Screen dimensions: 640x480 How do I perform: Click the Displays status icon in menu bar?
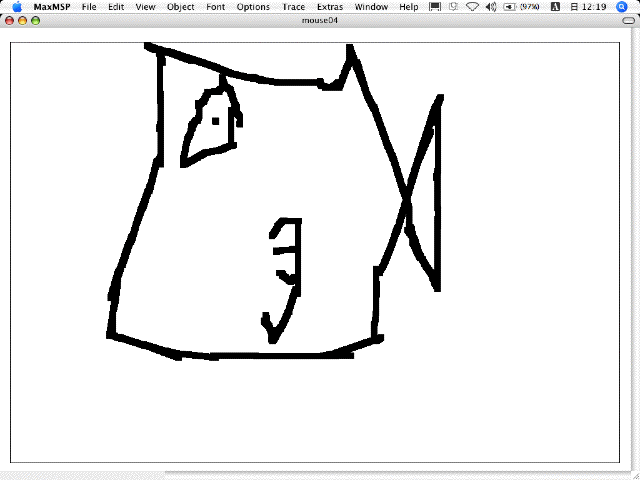(435, 7)
